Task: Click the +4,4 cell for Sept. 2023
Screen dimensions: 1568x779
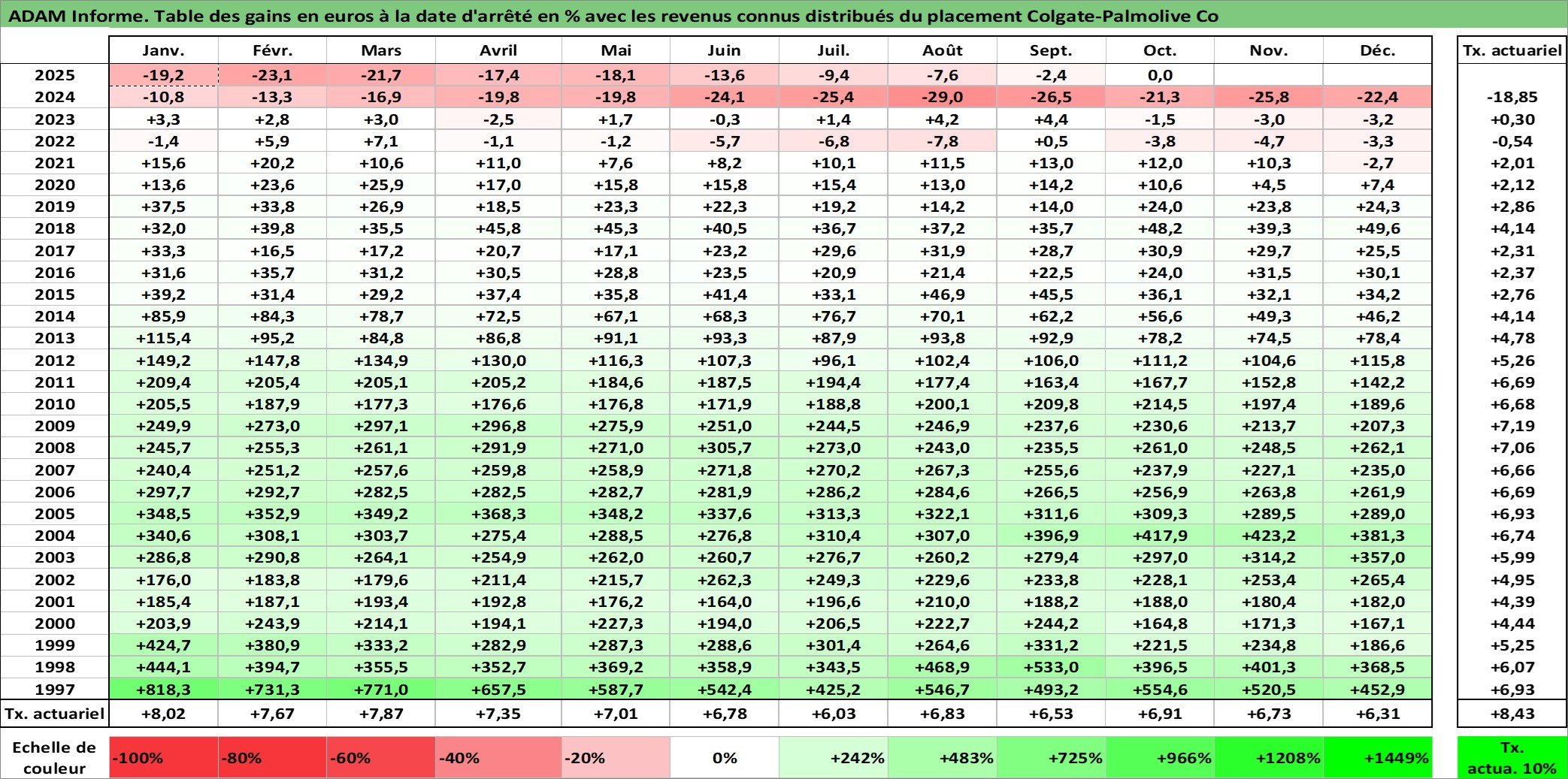Action: click(x=1051, y=119)
